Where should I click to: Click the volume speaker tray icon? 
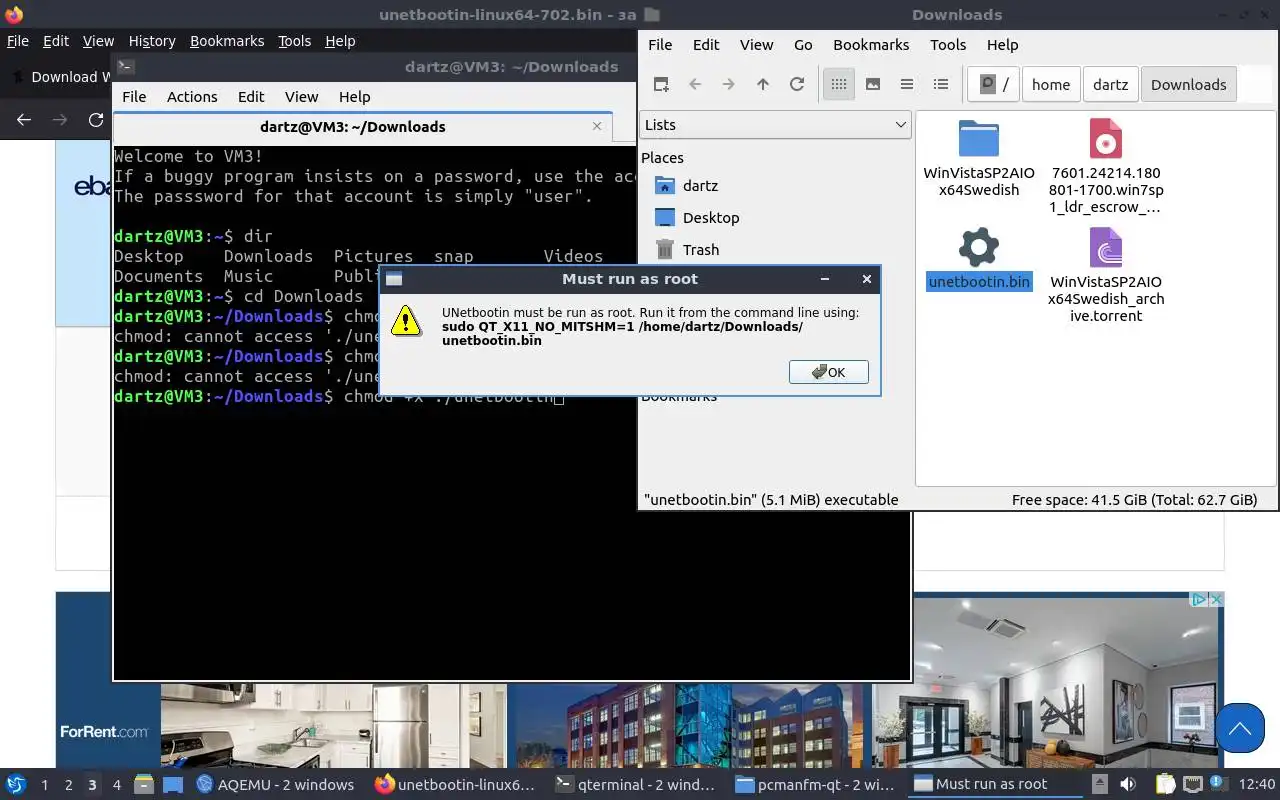click(1127, 785)
